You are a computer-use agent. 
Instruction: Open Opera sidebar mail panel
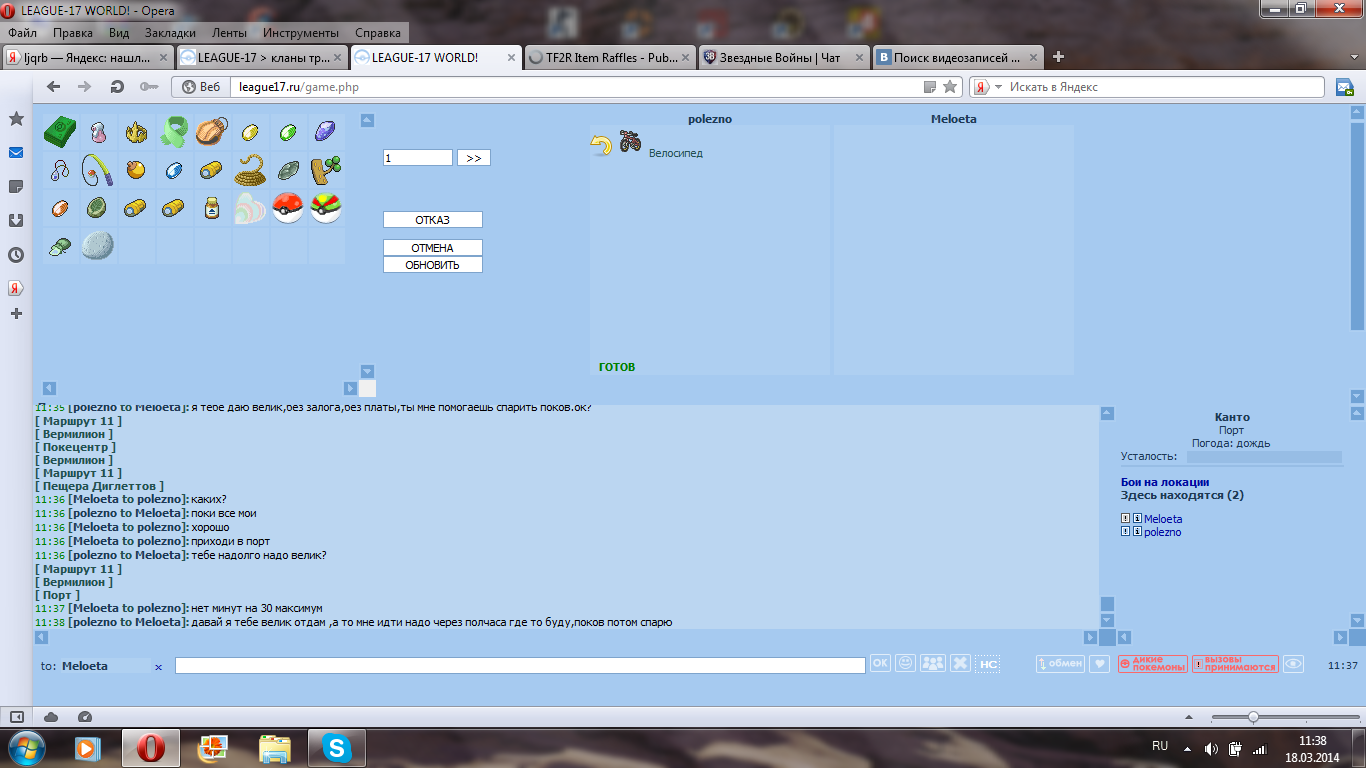pos(16,153)
